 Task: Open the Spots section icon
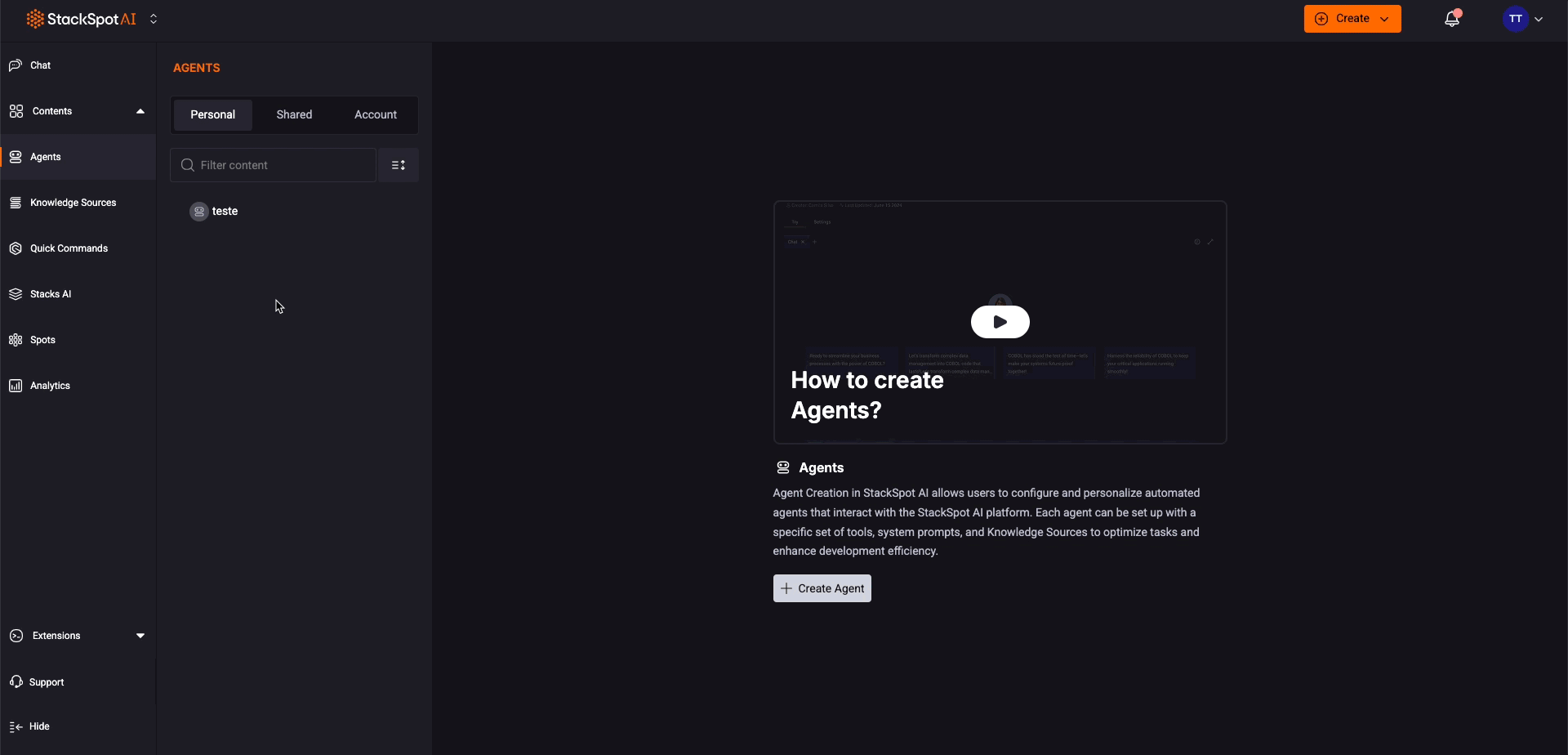tap(16, 340)
